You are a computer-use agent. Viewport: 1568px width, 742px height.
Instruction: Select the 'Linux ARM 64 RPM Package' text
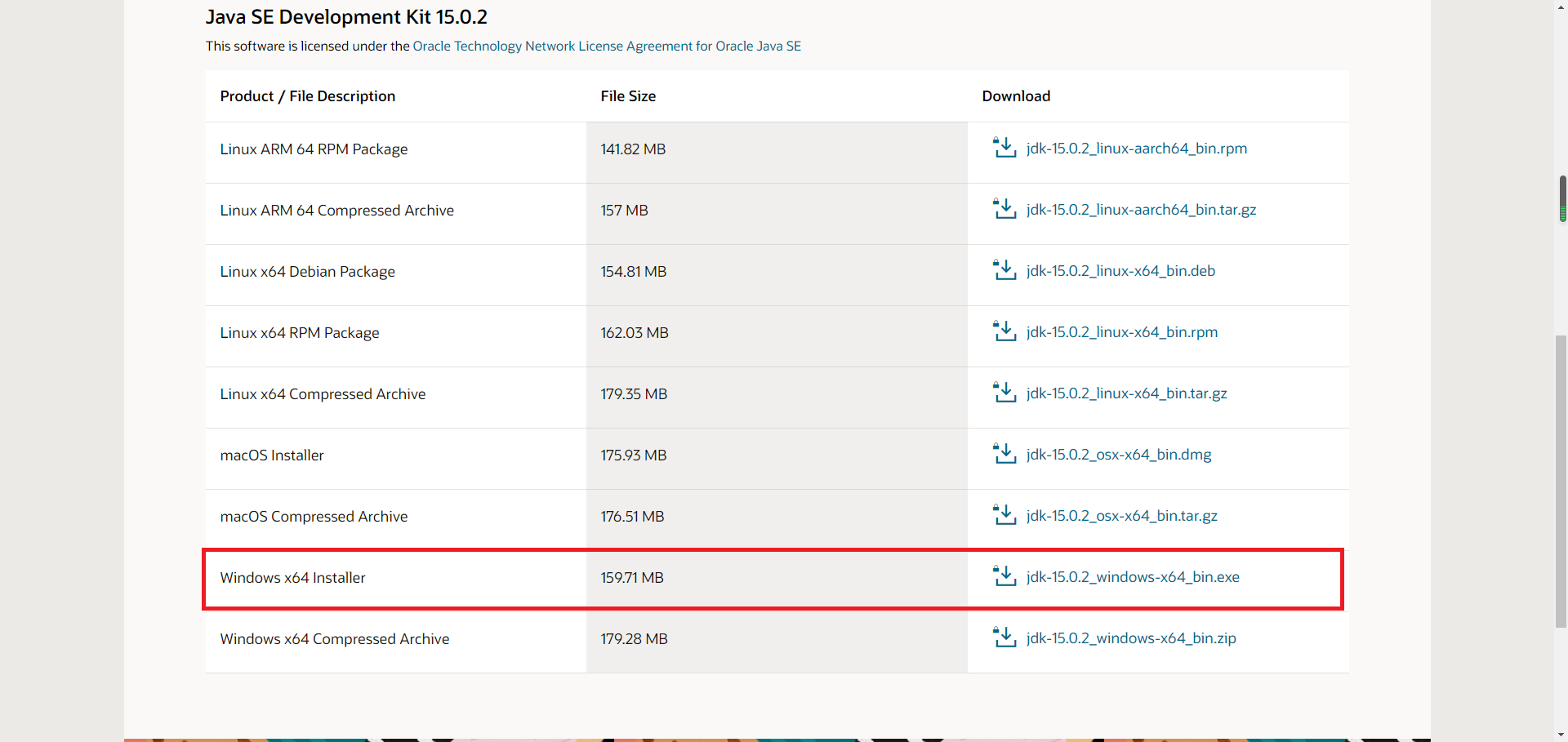coord(314,149)
